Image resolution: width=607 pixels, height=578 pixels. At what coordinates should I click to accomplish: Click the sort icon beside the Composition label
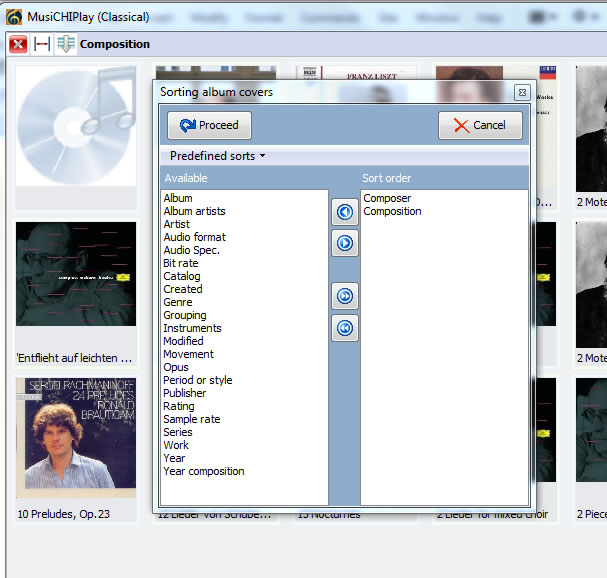[66, 44]
